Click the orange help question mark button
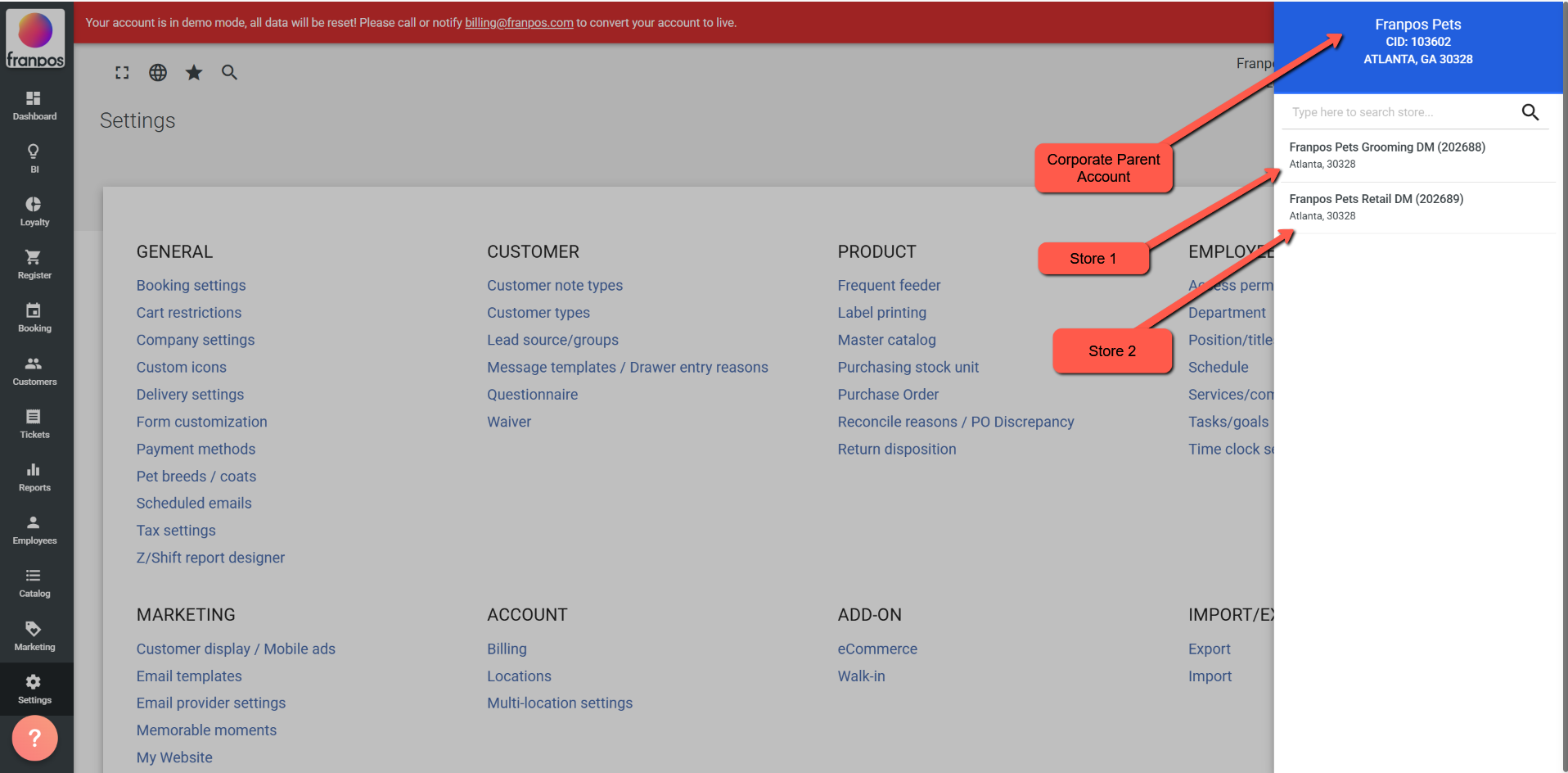Viewport: 1568px width, 773px height. 34,739
